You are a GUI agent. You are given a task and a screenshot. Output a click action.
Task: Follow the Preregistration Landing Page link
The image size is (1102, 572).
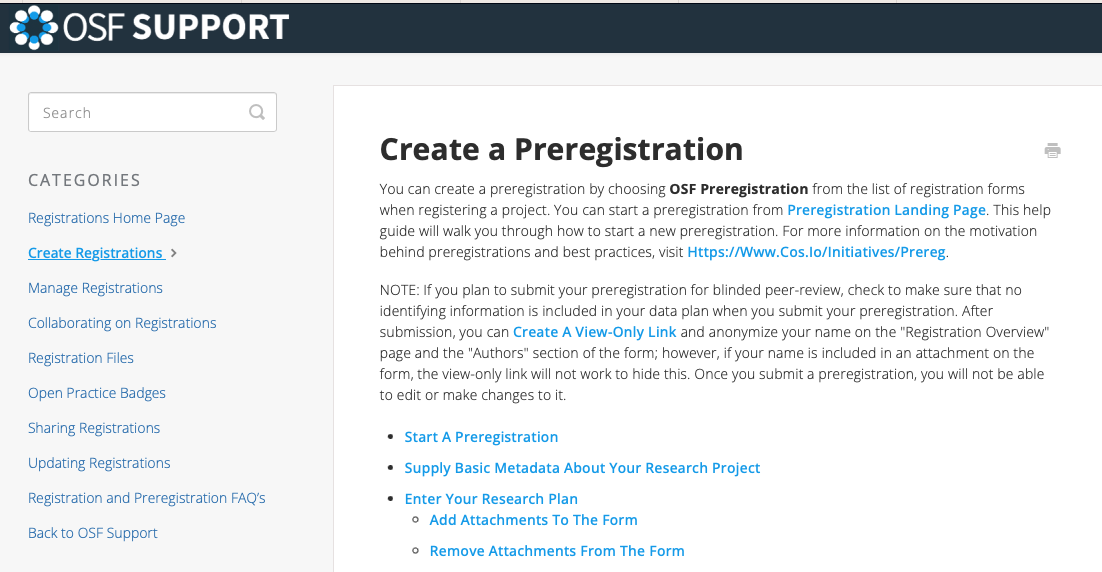886,210
